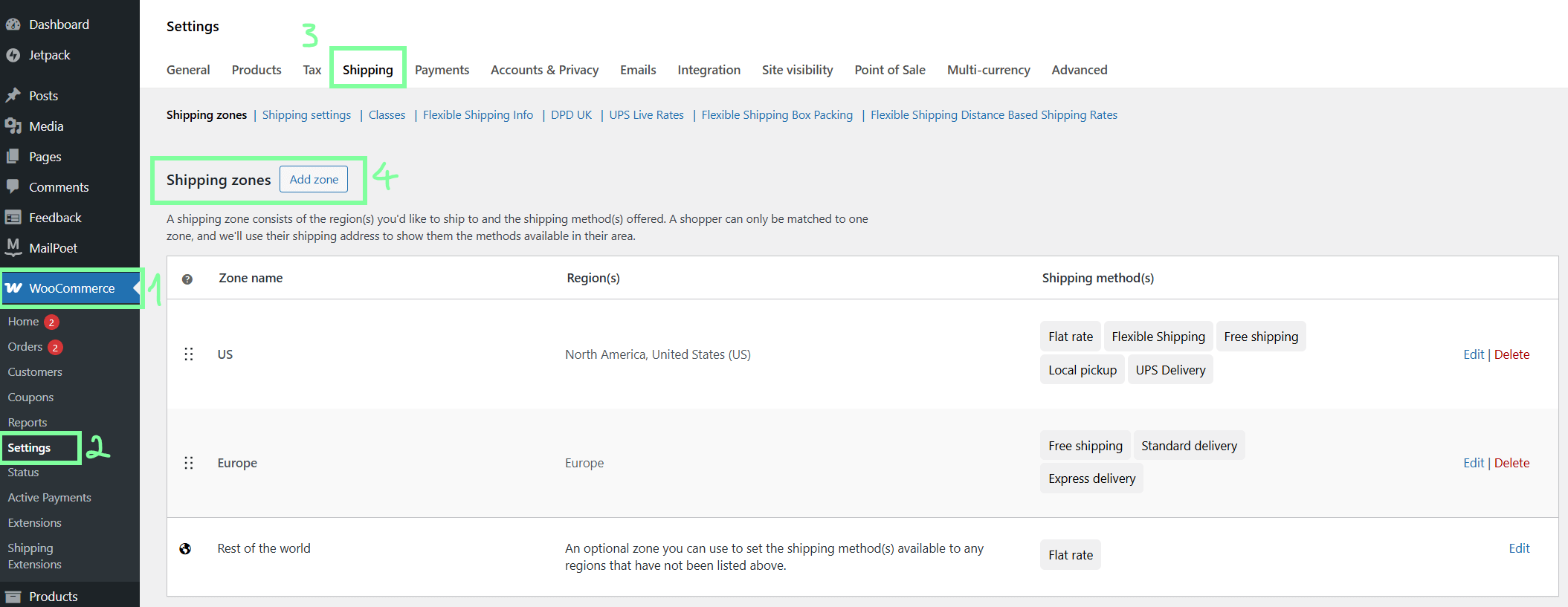Click the globe icon for Rest of the world
Viewport: 1568px width, 607px height.
pos(185,549)
